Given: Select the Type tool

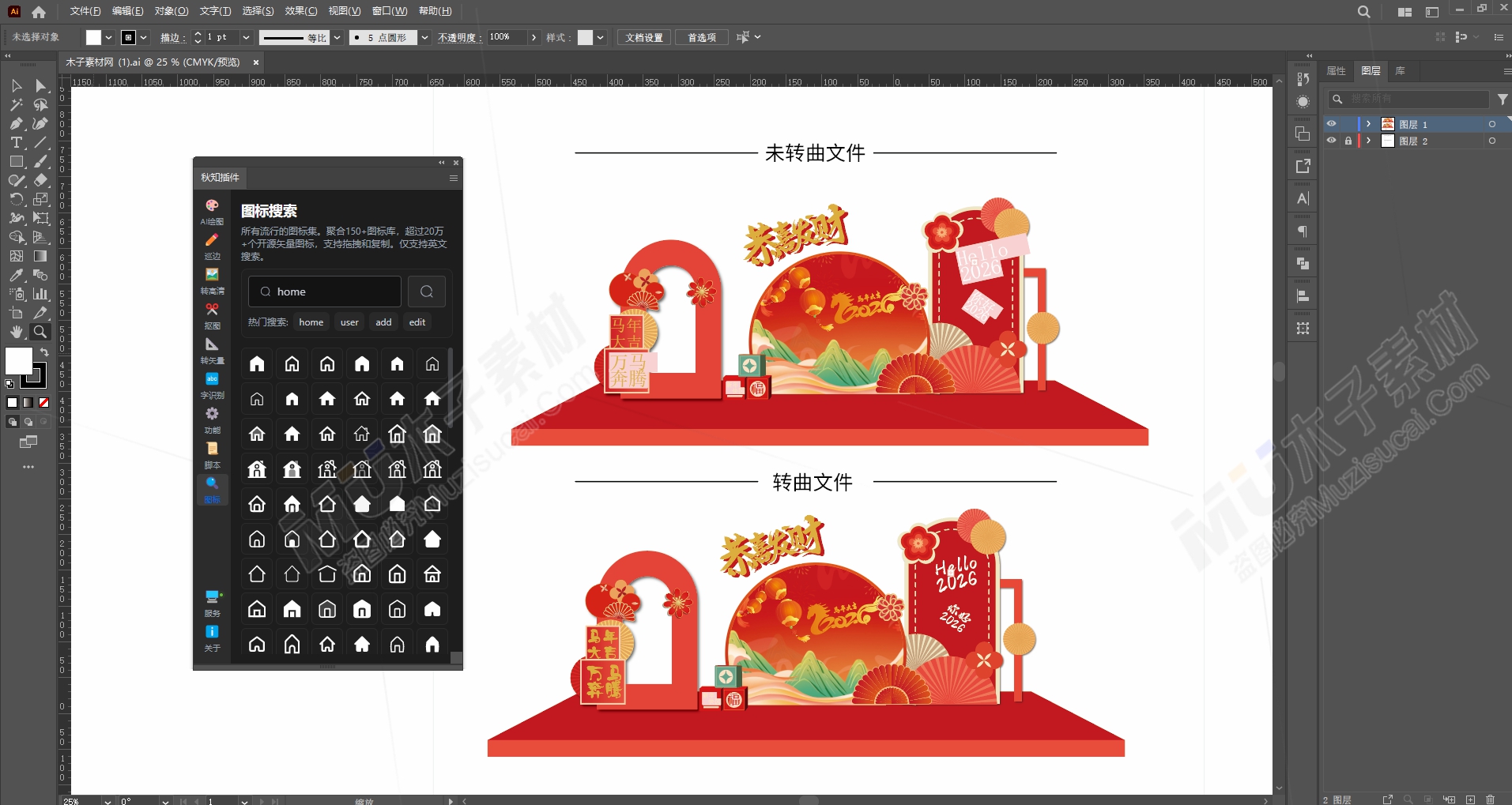Looking at the screenshot, I should [16, 142].
